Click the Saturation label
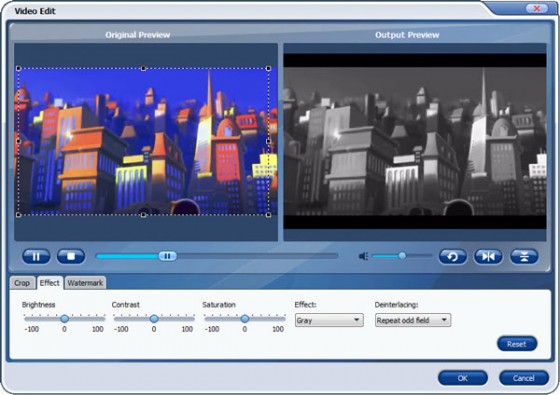The height and width of the screenshot is (395, 560). coord(219,305)
